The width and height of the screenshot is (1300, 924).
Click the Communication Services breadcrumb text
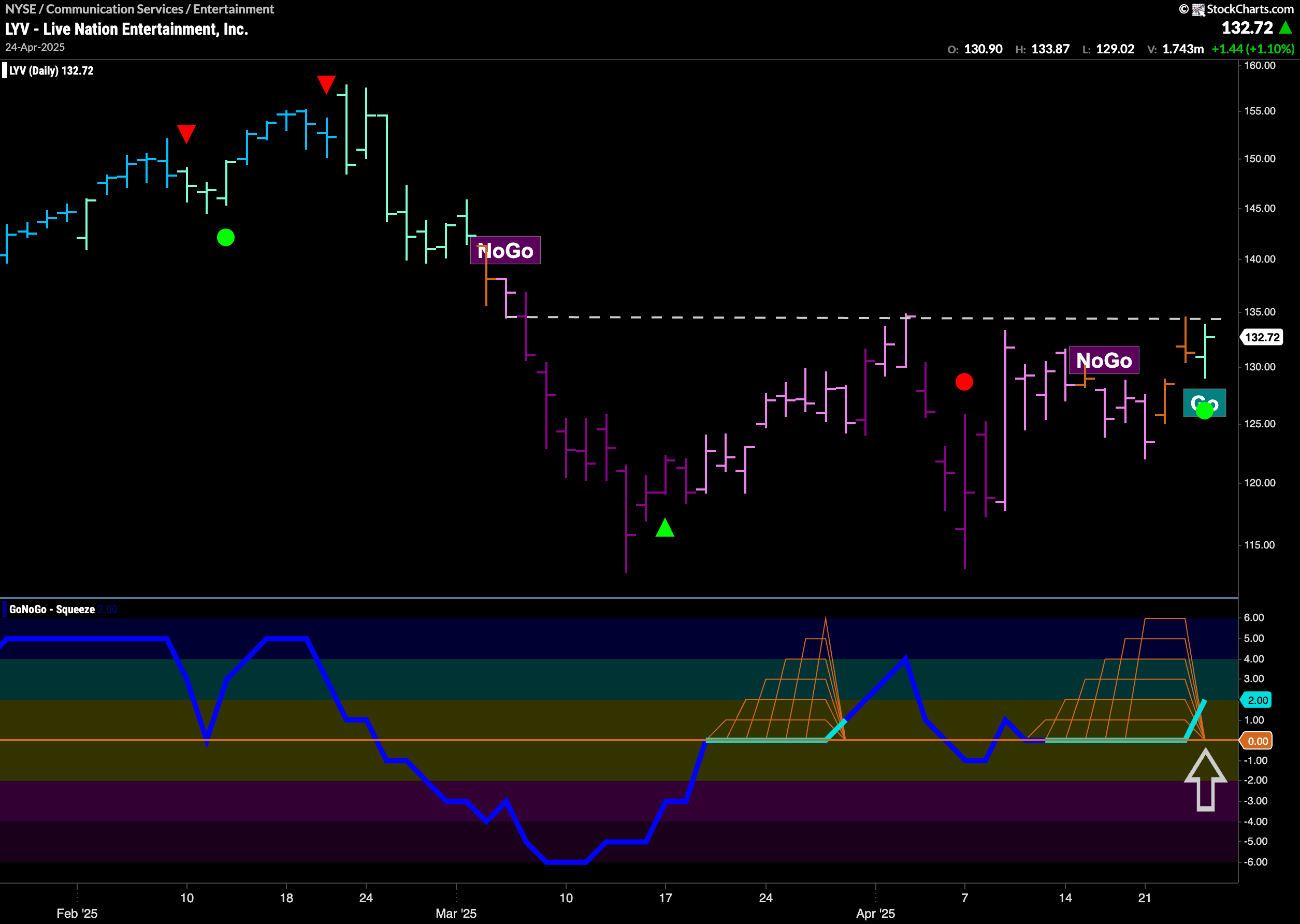114,9
